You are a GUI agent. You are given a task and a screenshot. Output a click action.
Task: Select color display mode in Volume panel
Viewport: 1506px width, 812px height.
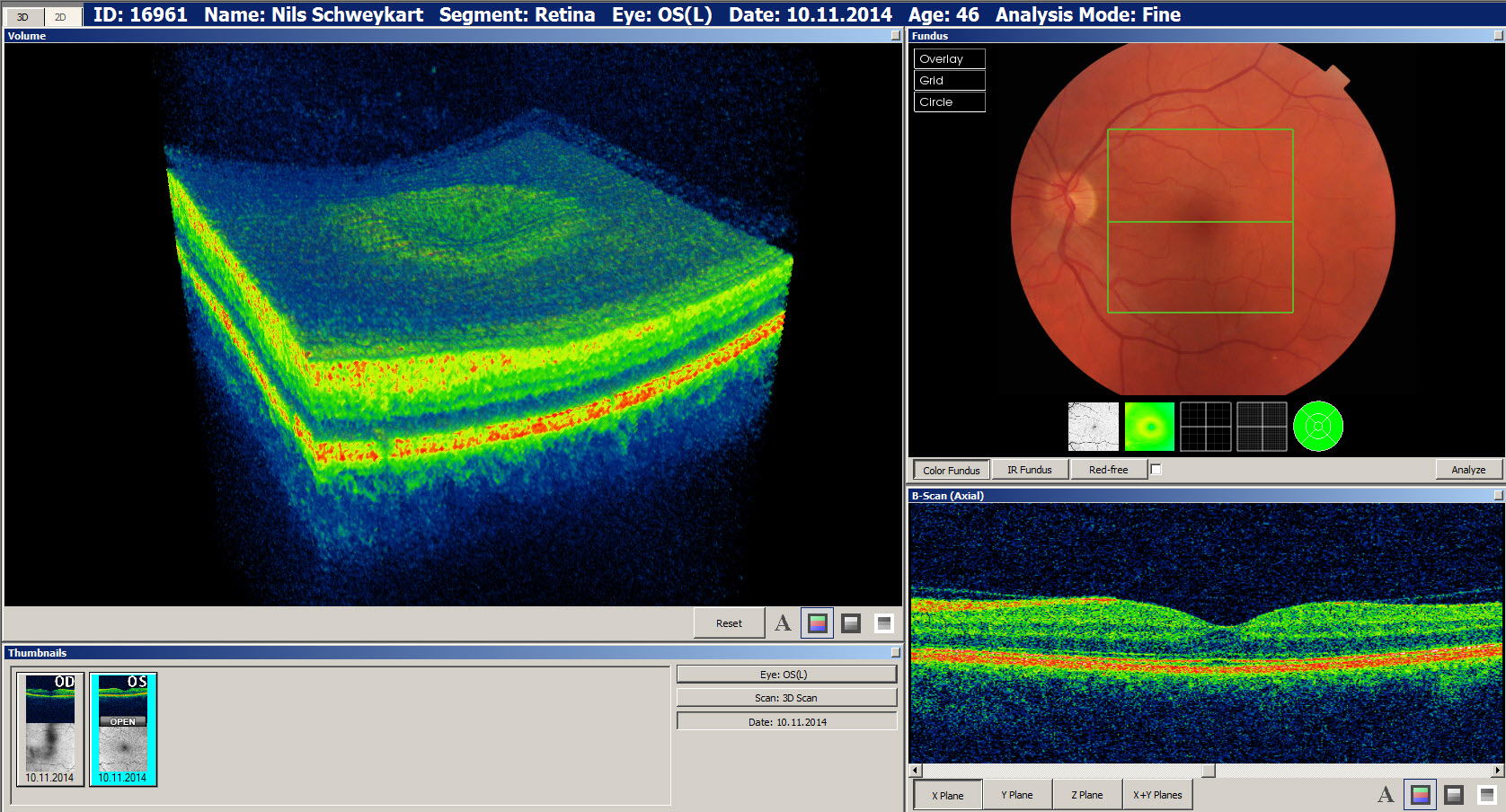817,622
